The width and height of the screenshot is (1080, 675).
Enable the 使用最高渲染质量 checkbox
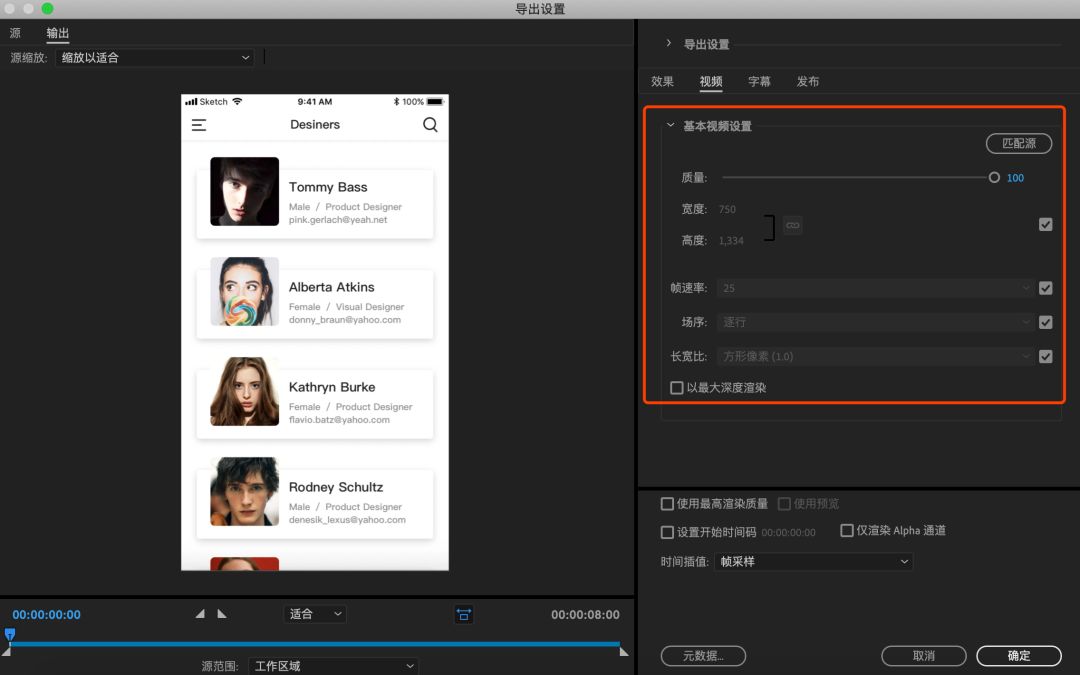click(667, 504)
